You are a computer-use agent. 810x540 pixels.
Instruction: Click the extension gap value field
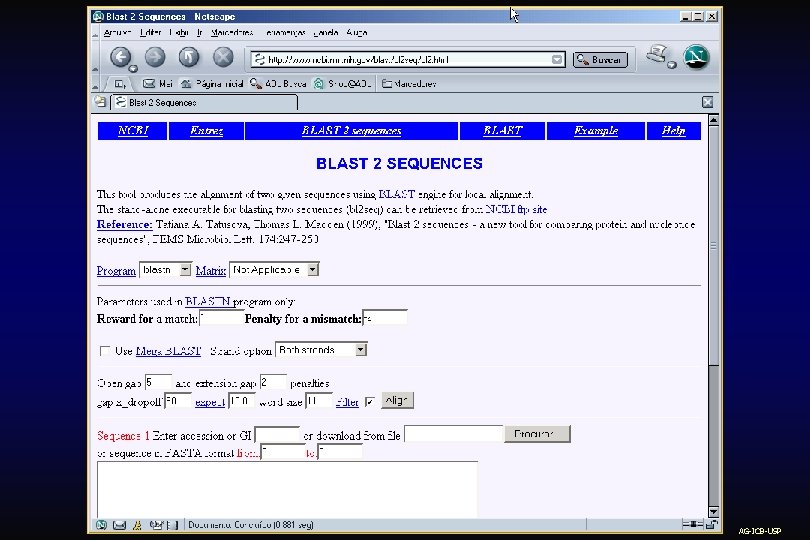coord(273,382)
